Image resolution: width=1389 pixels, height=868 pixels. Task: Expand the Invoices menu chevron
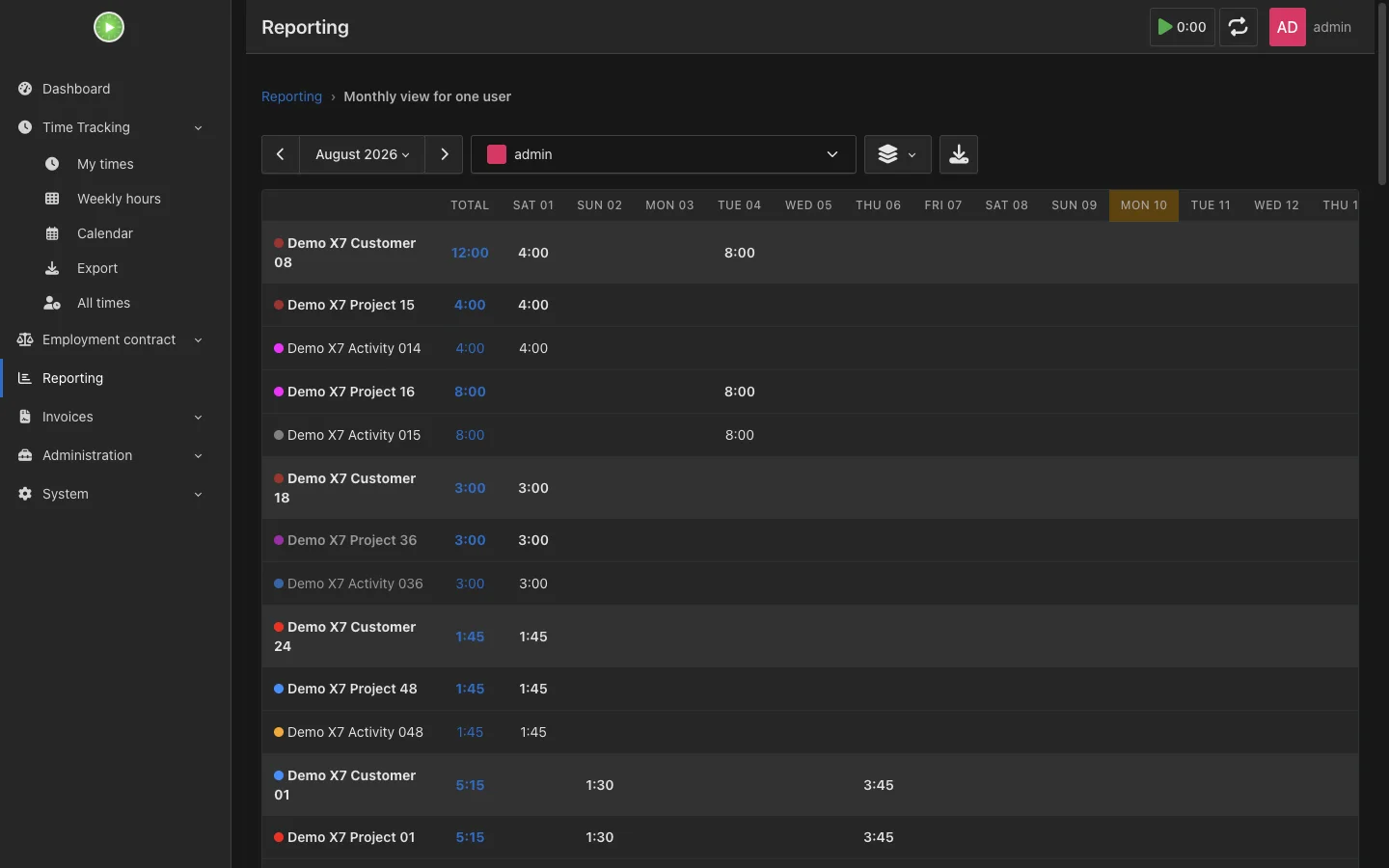198,418
